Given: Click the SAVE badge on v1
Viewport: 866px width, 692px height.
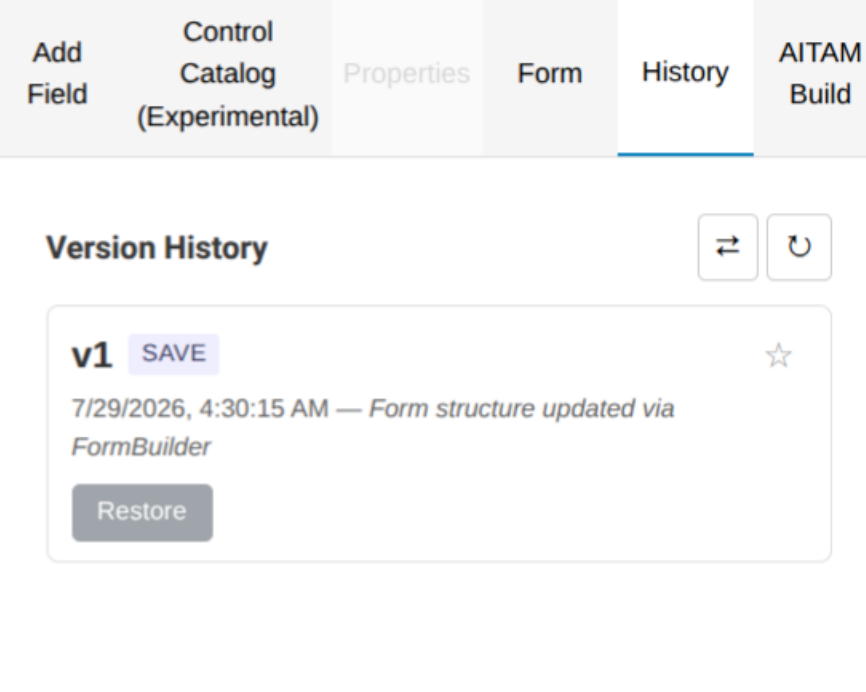Looking at the screenshot, I should click(x=174, y=354).
